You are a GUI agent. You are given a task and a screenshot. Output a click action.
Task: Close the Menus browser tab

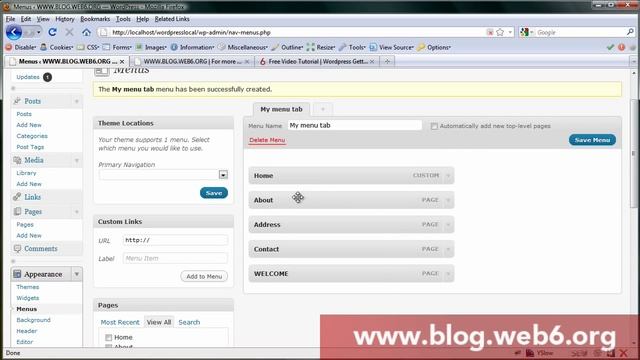pyautogui.click(x=122, y=62)
